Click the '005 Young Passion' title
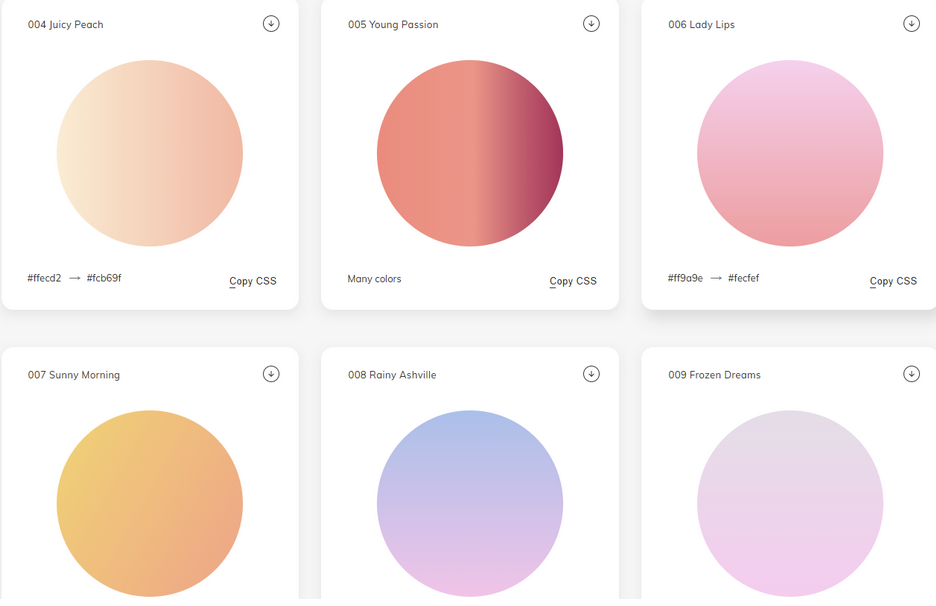The height and width of the screenshot is (606, 936). 393,24
